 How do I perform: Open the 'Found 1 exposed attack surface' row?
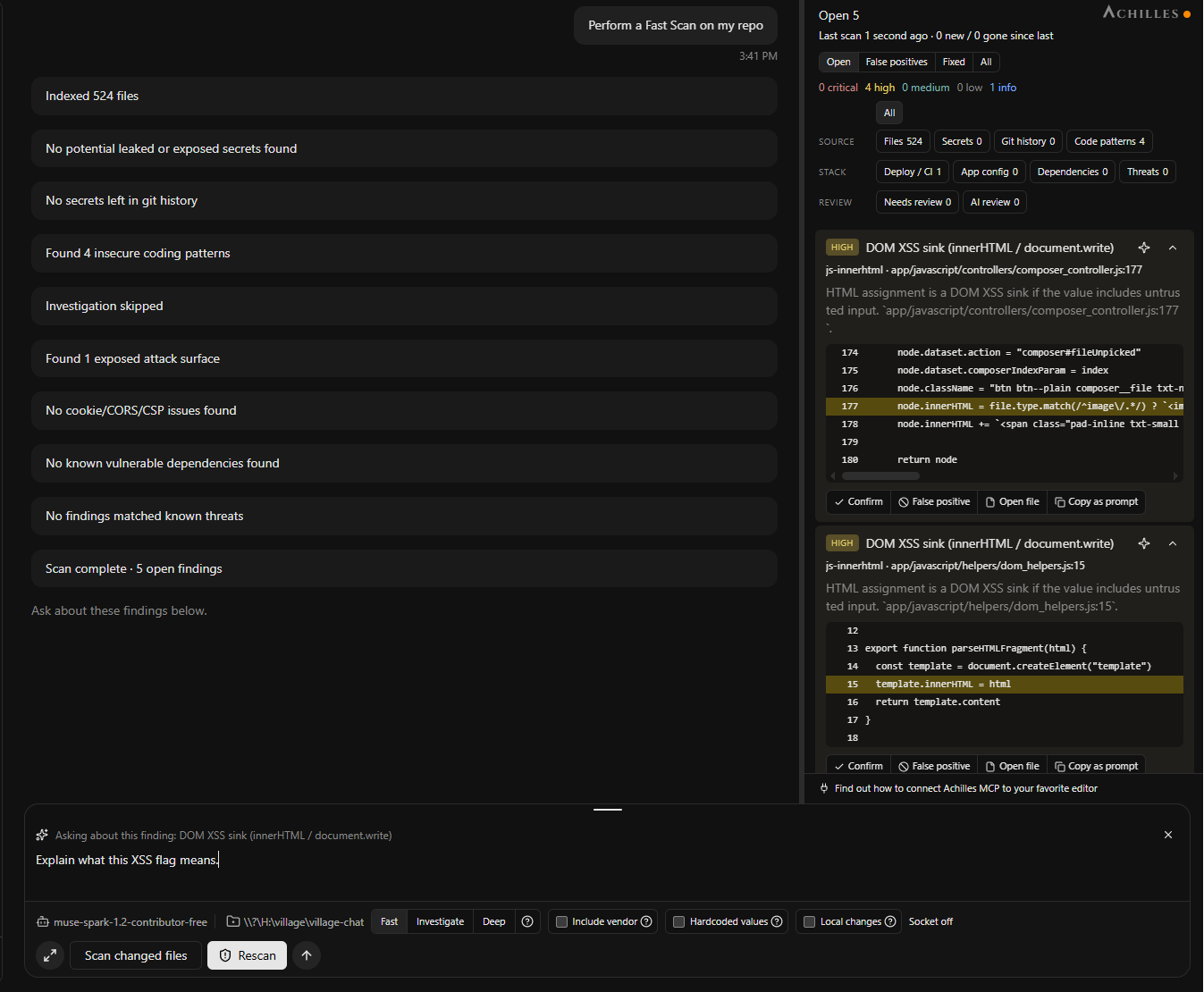point(404,358)
